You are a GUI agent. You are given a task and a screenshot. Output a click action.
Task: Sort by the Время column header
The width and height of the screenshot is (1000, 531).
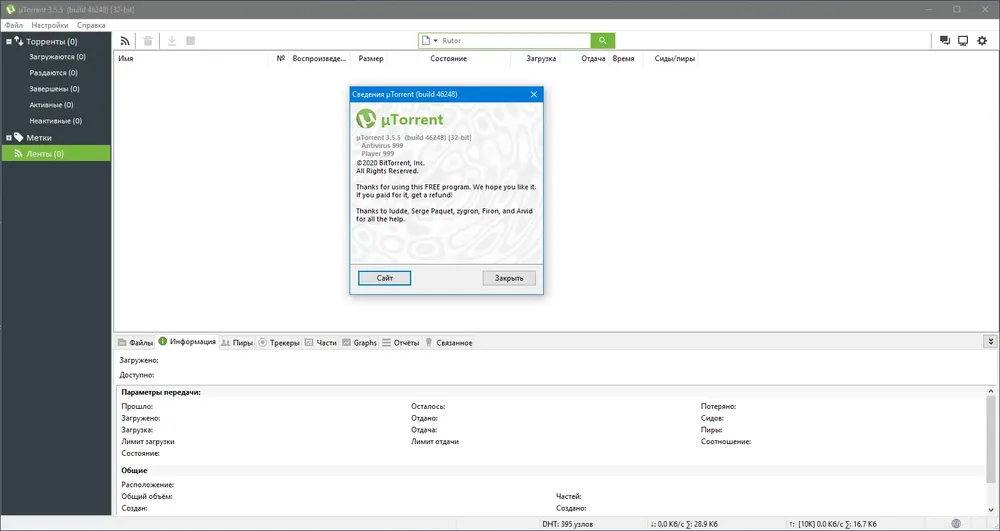point(623,59)
